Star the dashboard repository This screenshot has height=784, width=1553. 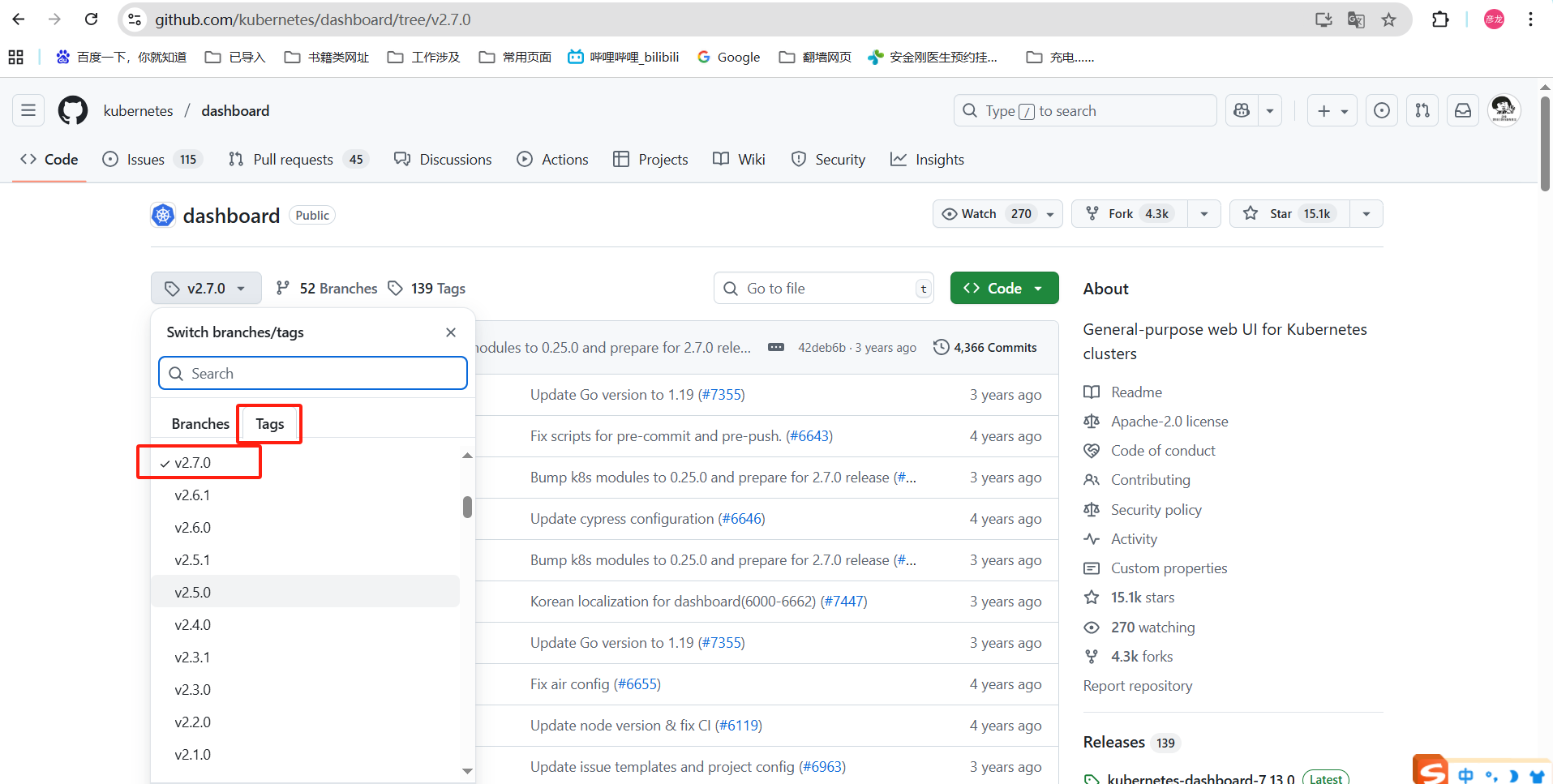click(1290, 214)
